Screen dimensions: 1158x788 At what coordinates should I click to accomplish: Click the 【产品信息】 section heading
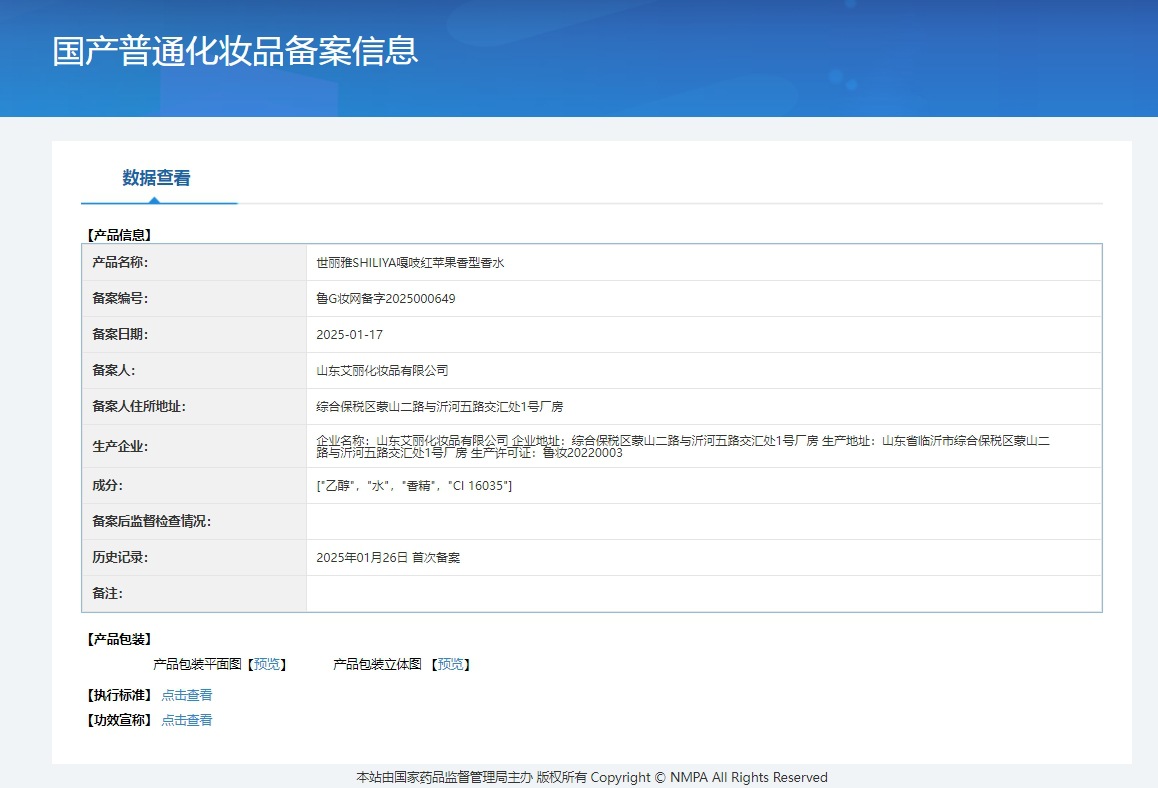119,236
